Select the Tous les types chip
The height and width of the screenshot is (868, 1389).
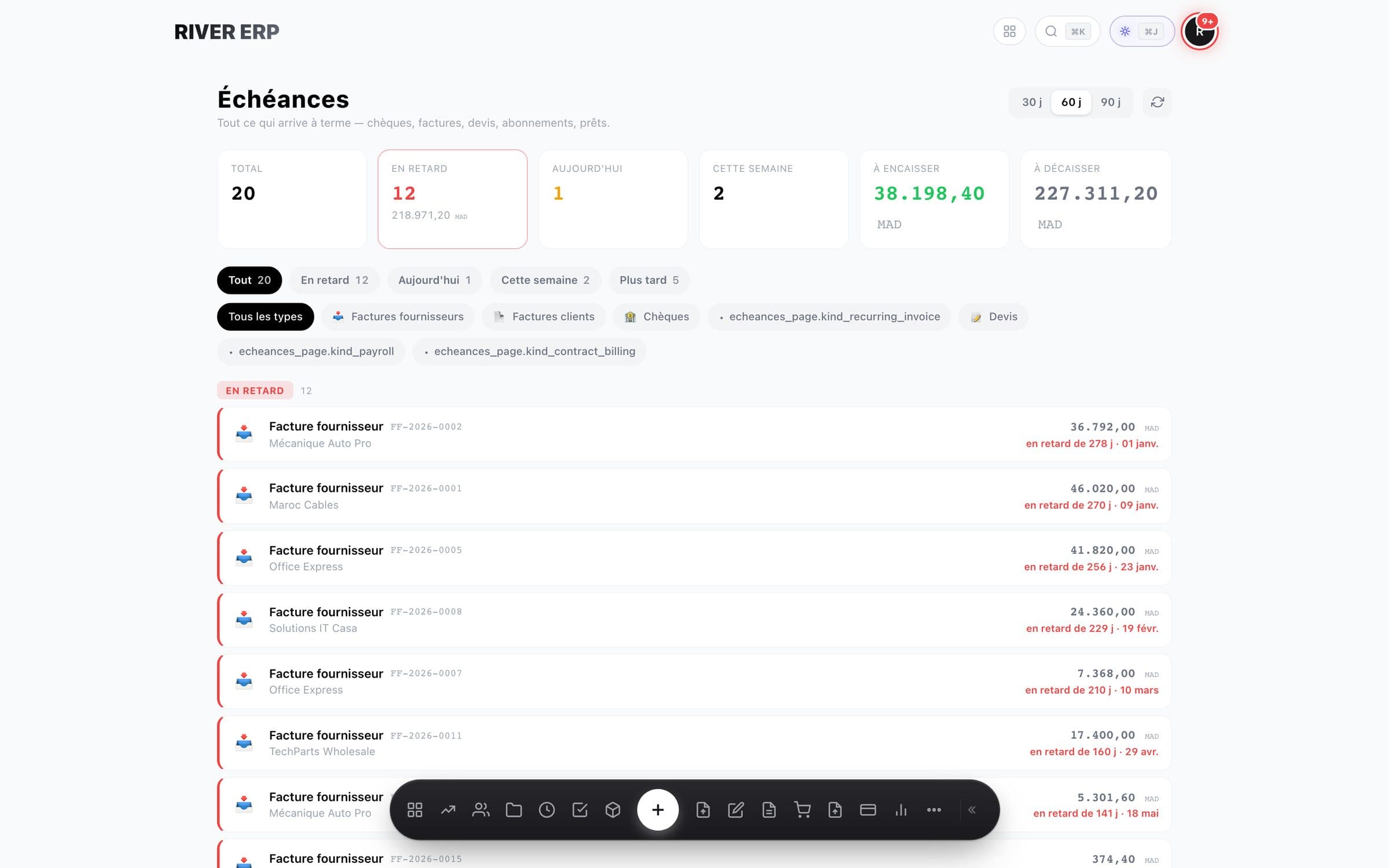tap(265, 317)
